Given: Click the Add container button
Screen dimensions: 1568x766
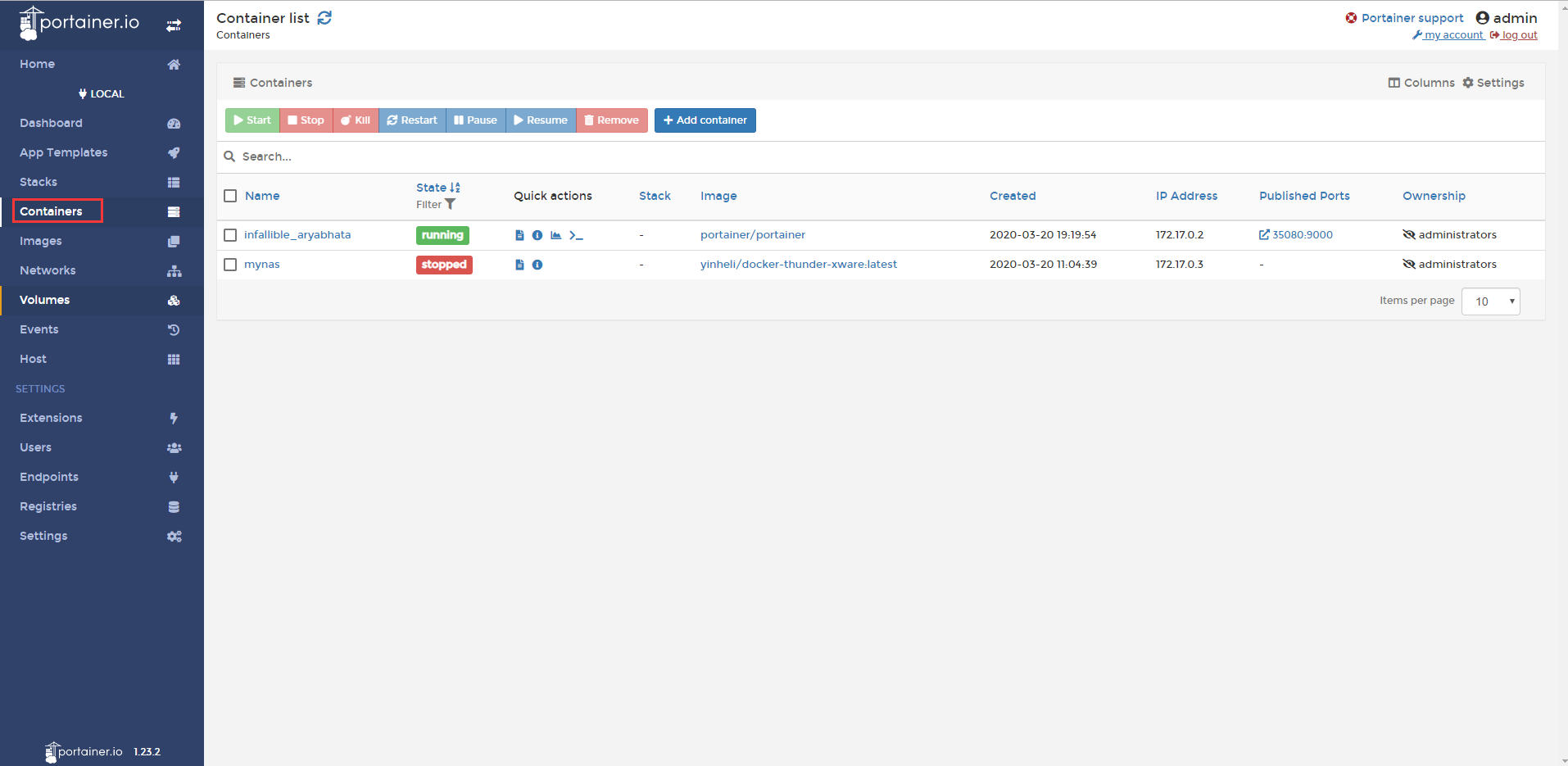Looking at the screenshot, I should (x=705, y=120).
